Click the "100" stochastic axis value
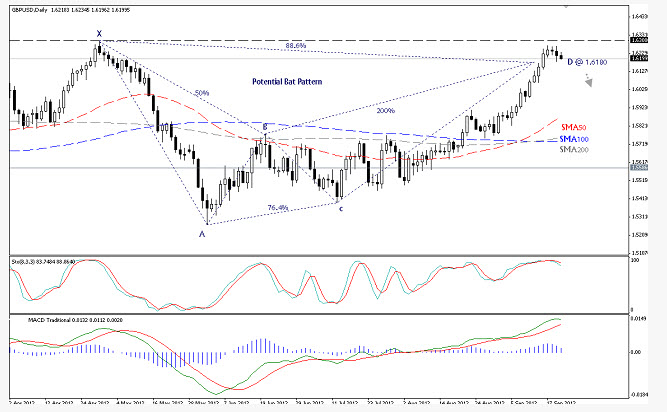Image resolution: width=667 pixels, height=412 pixels. [x=635, y=260]
